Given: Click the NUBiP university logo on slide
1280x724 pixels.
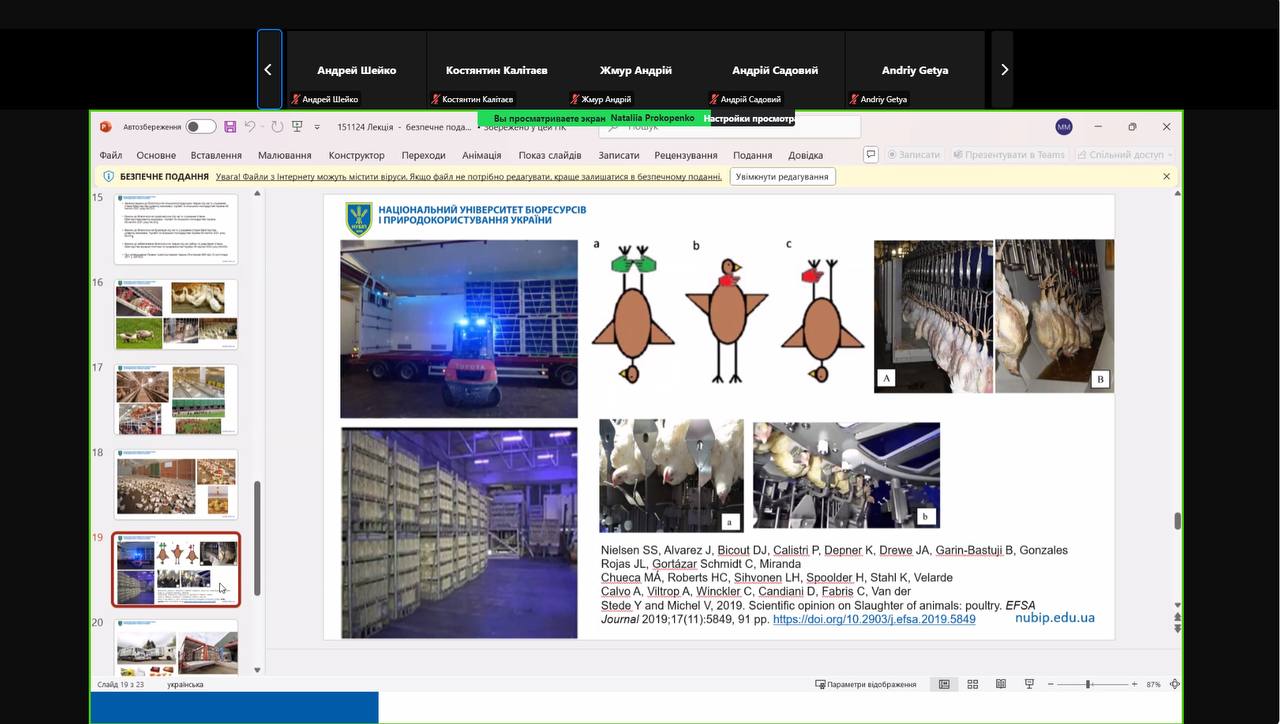Looking at the screenshot, I should coord(358,218).
